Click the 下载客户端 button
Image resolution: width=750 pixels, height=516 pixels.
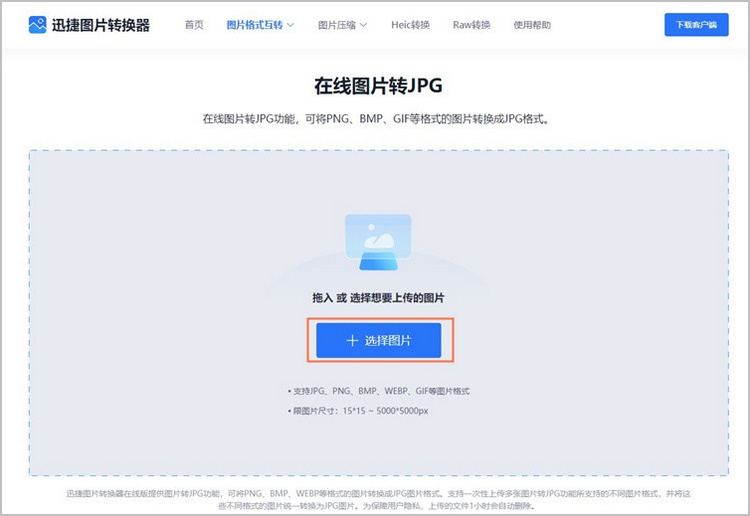tap(696, 25)
